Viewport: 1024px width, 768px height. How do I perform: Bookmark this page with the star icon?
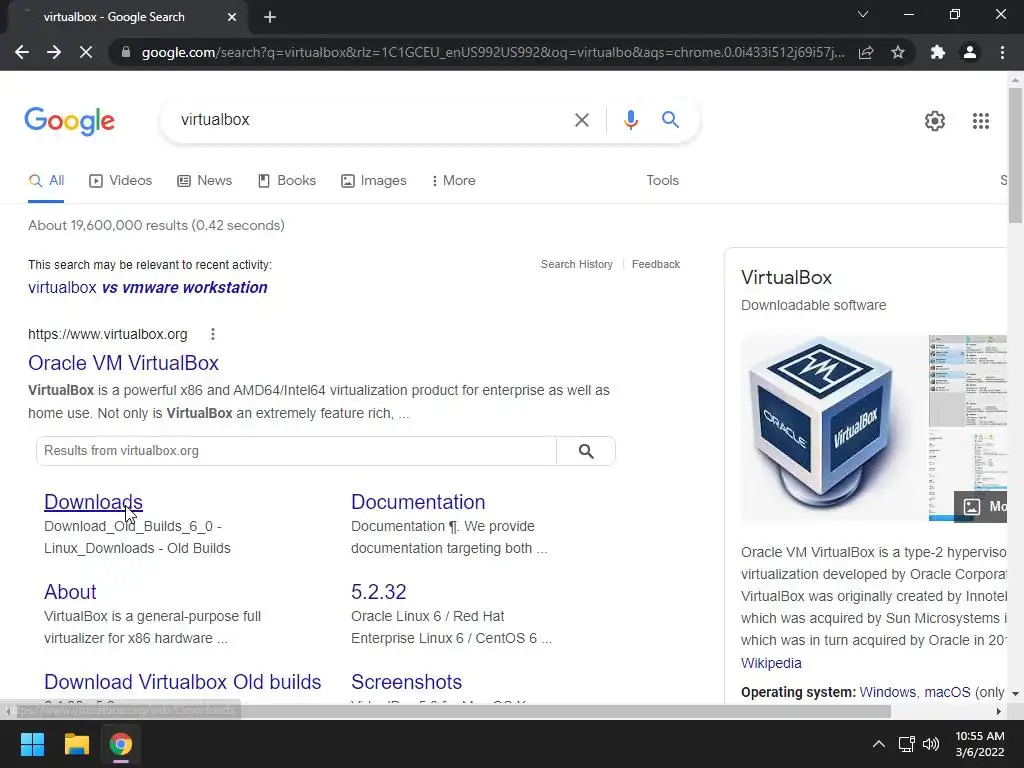tap(898, 52)
